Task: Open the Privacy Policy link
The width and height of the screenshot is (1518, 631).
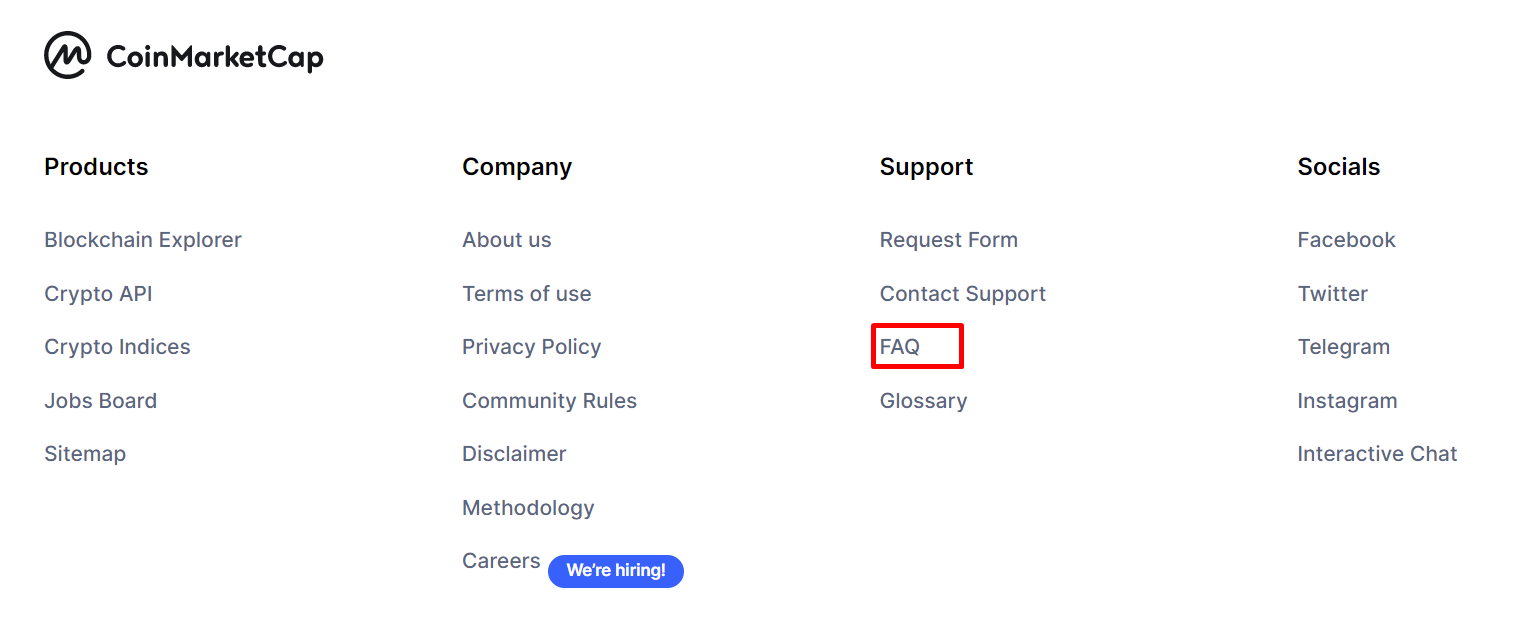Action: point(531,347)
